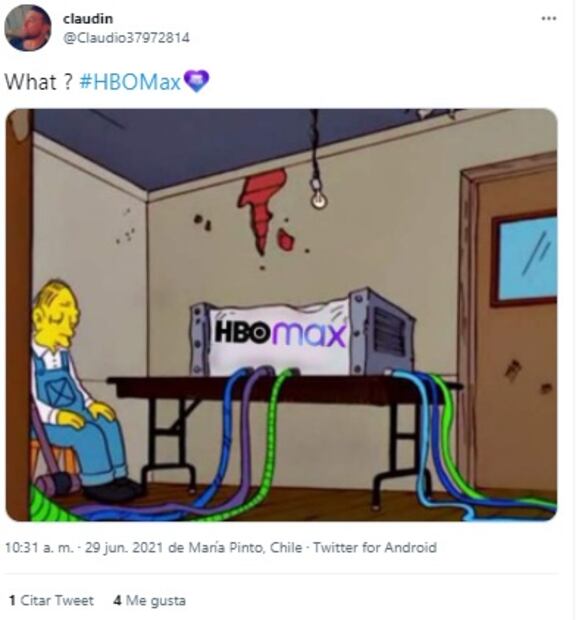
Task: View the 4 Me gusta likes list
Action: tap(150, 600)
